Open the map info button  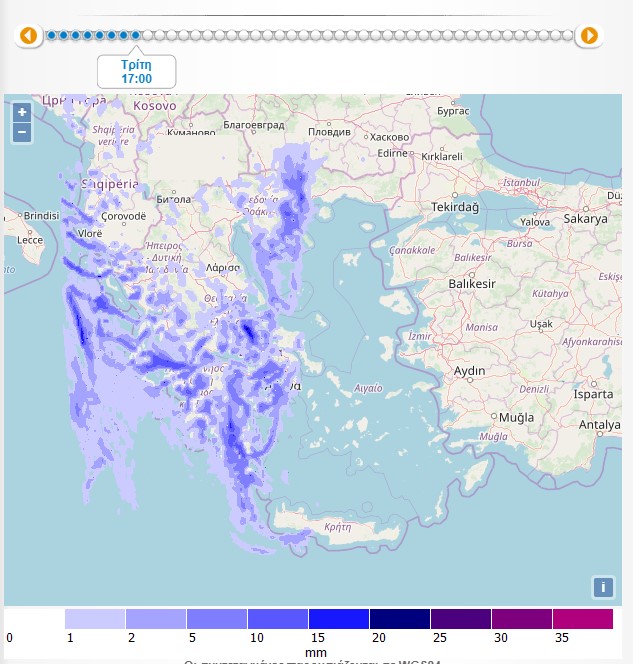tap(602, 587)
